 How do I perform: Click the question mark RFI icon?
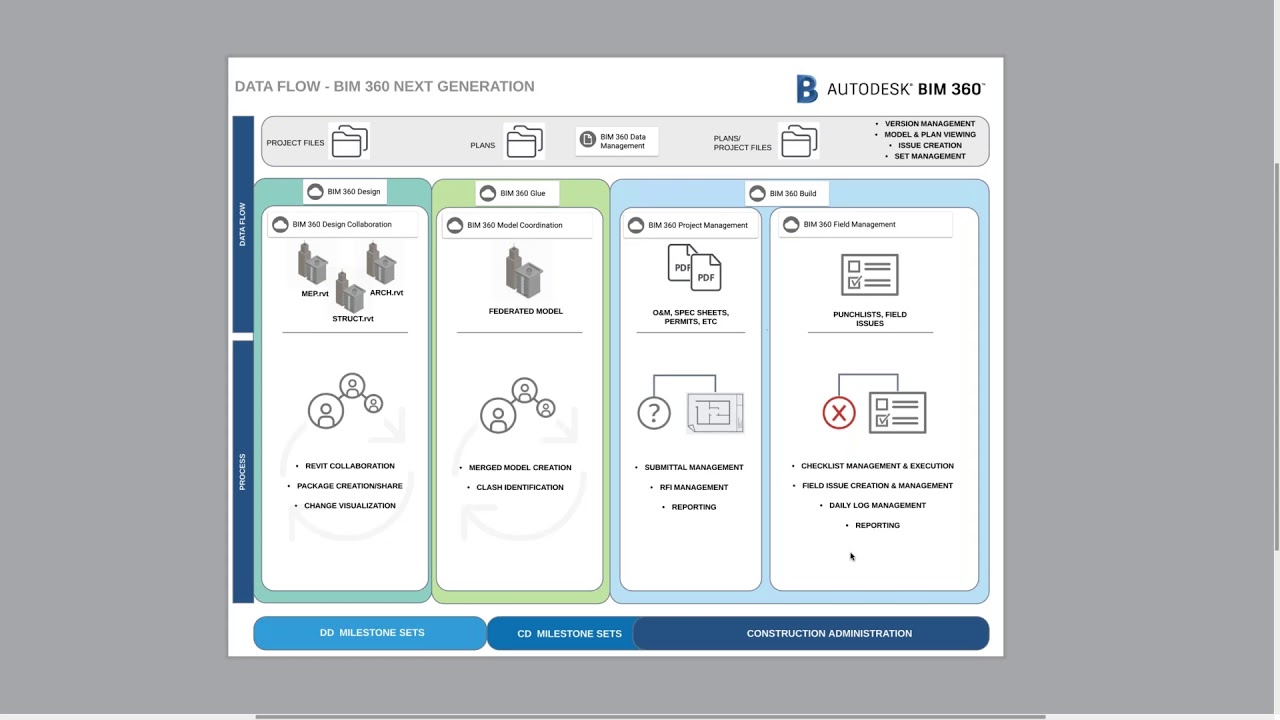[654, 413]
